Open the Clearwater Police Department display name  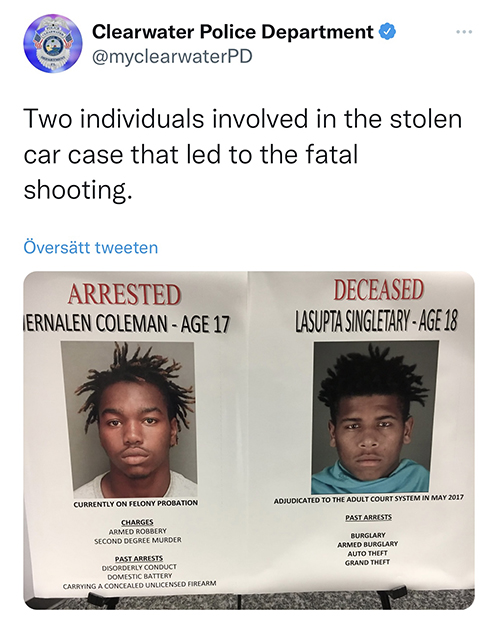(232, 32)
